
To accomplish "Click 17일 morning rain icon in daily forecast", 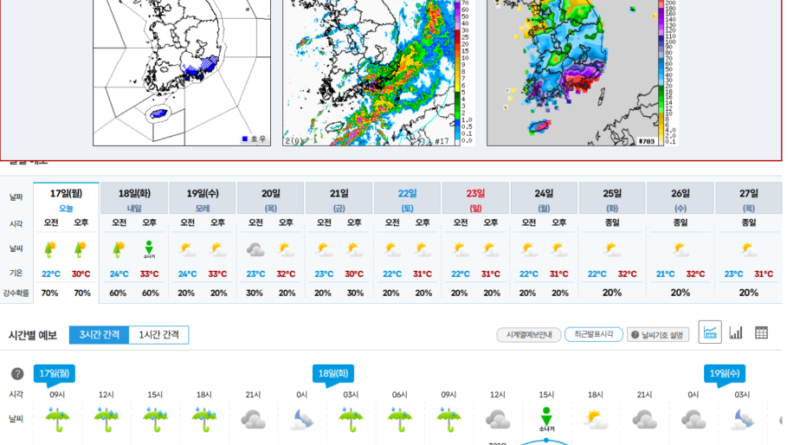I will [x=50, y=249].
